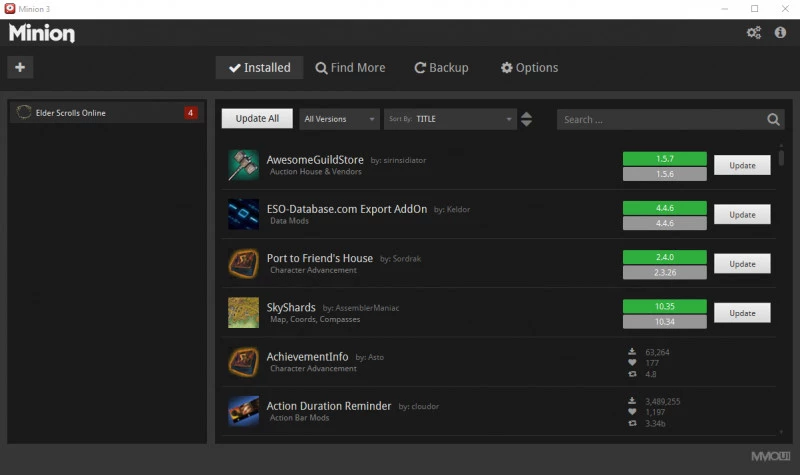
Task: Click the Update All button
Action: tap(257, 118)
